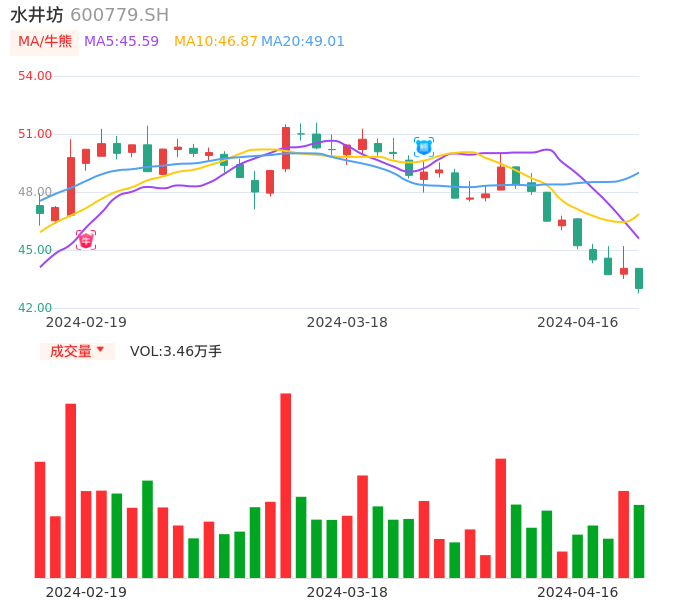This screenshot has width=686, height=606.
Task: Click the 48.00 price axis label
Action: (x=35, y=192)
